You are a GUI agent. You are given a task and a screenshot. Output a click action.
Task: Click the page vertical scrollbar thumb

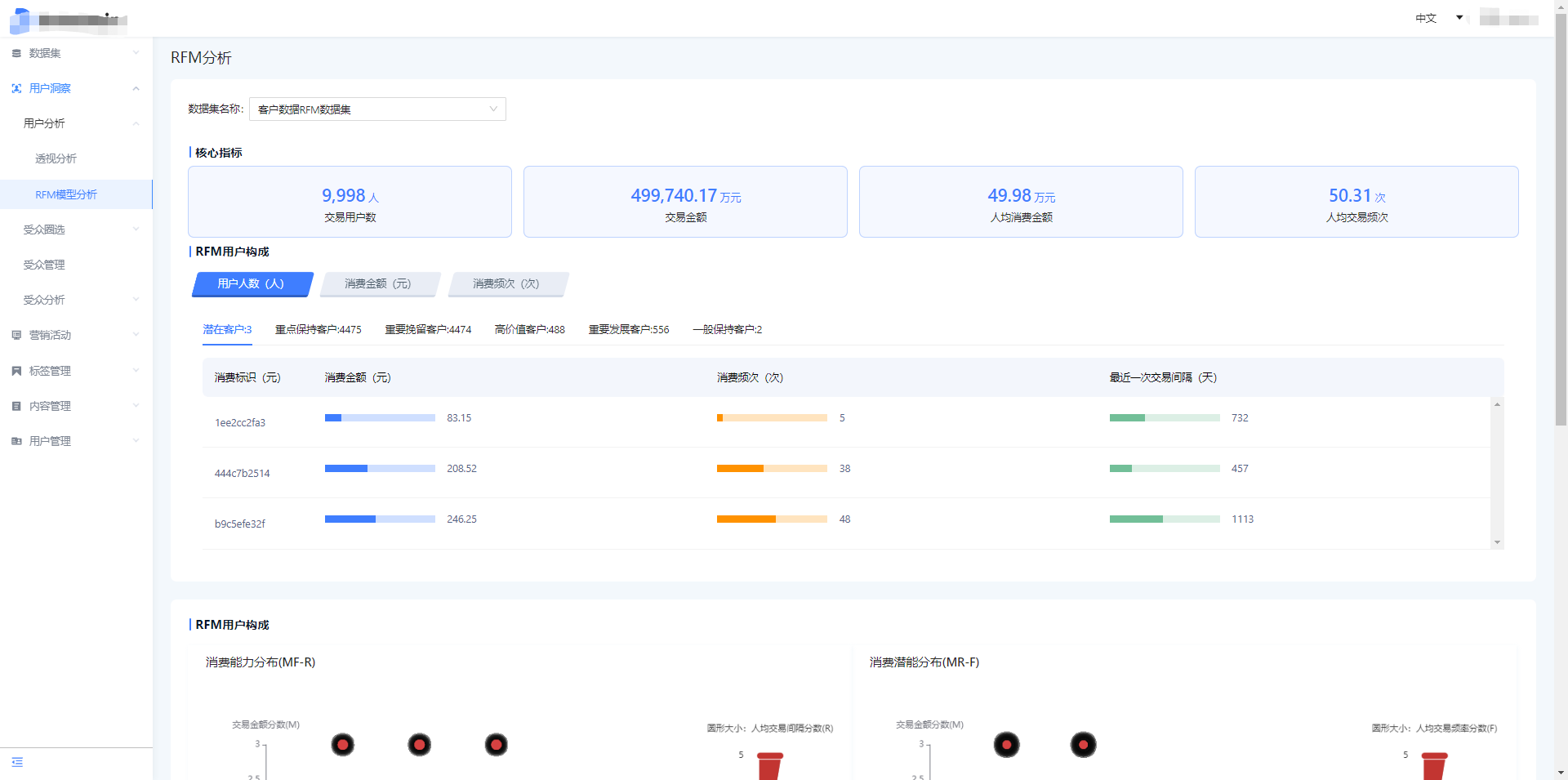pyautogui.click(x=1561, y=219)
